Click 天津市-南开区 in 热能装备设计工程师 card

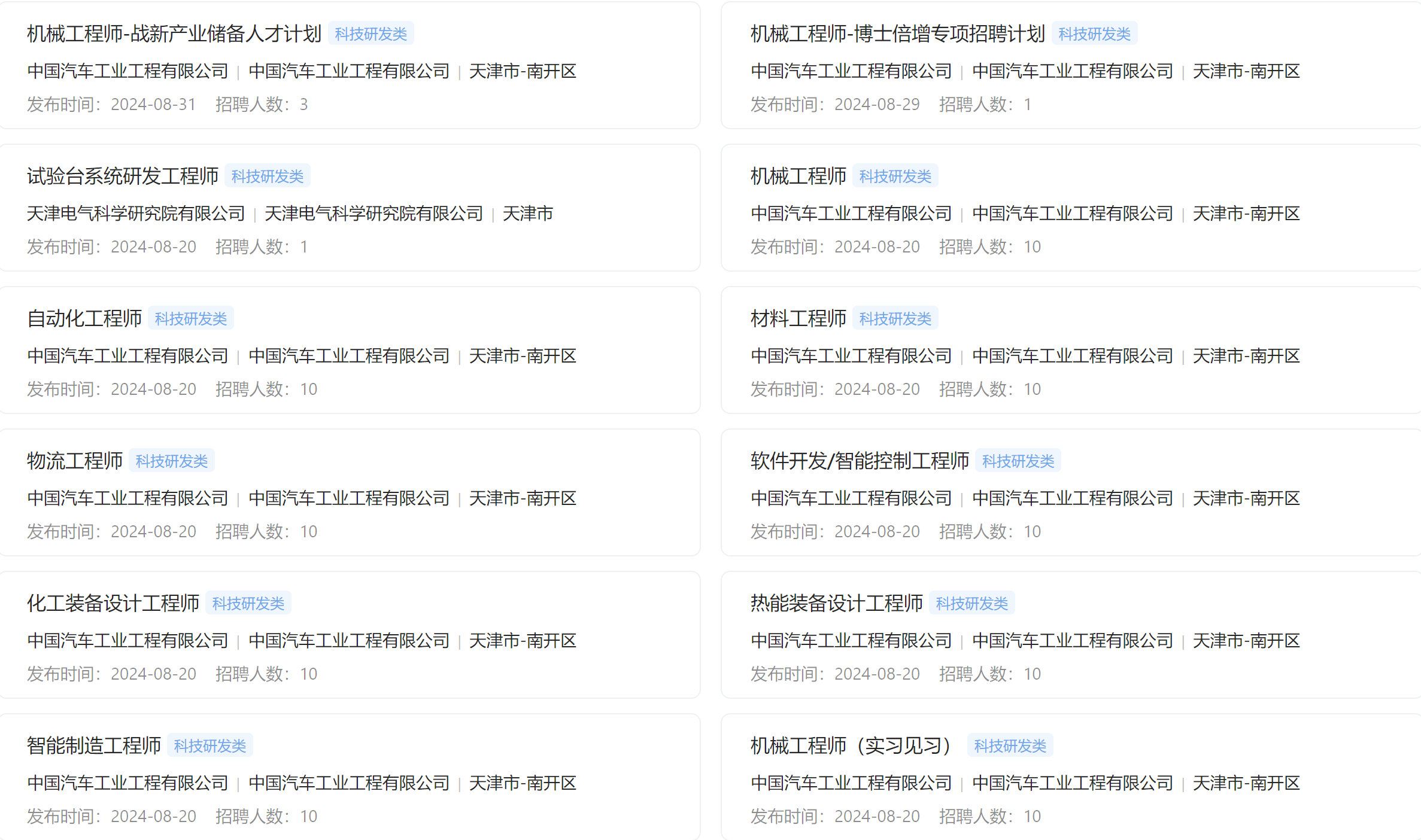(1246, 641)
